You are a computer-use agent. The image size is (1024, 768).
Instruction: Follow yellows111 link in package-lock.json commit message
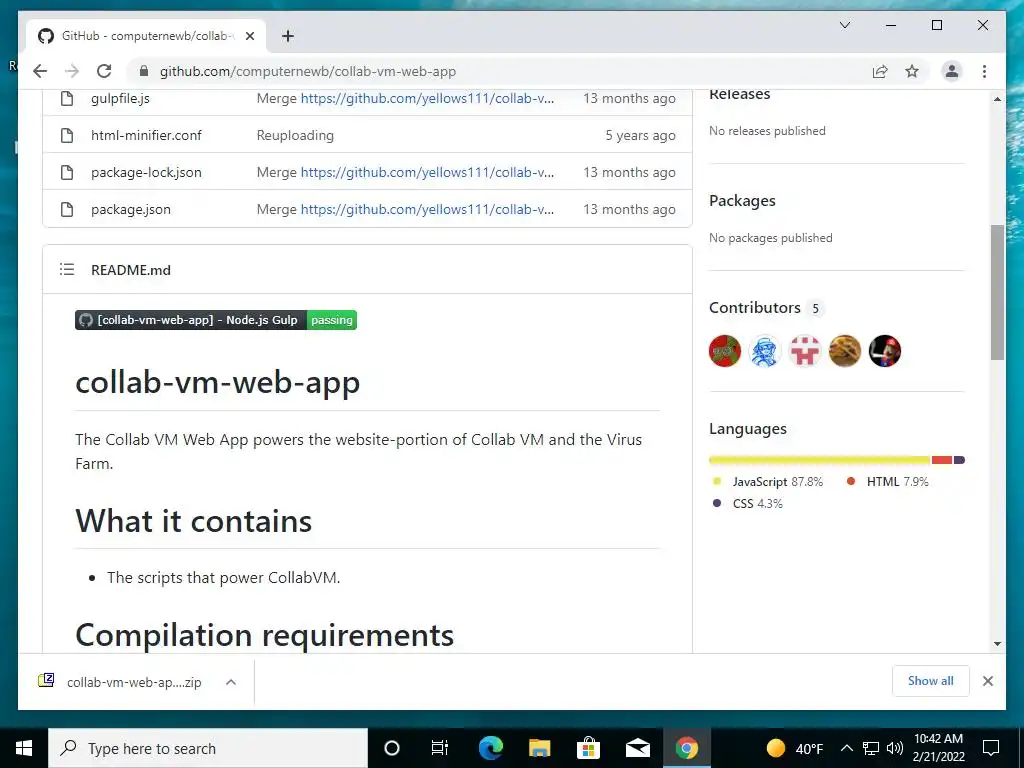(427, 172)
